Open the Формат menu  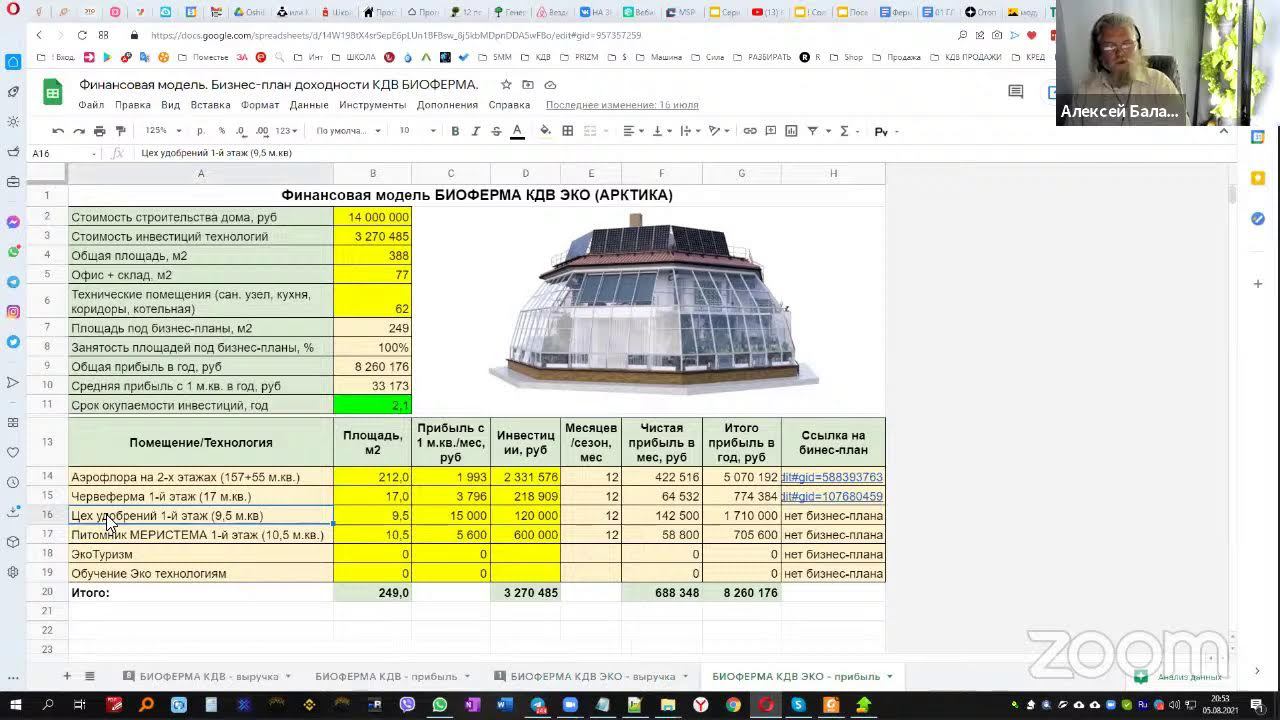point(260,105)
